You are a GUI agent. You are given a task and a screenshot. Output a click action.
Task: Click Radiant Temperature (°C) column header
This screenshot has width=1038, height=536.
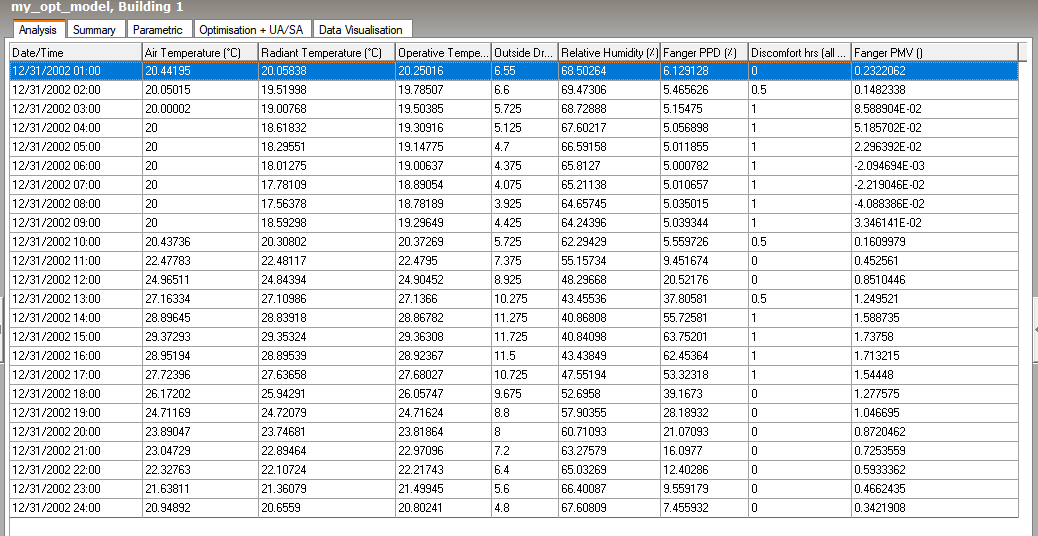click(x=328, y=52)
